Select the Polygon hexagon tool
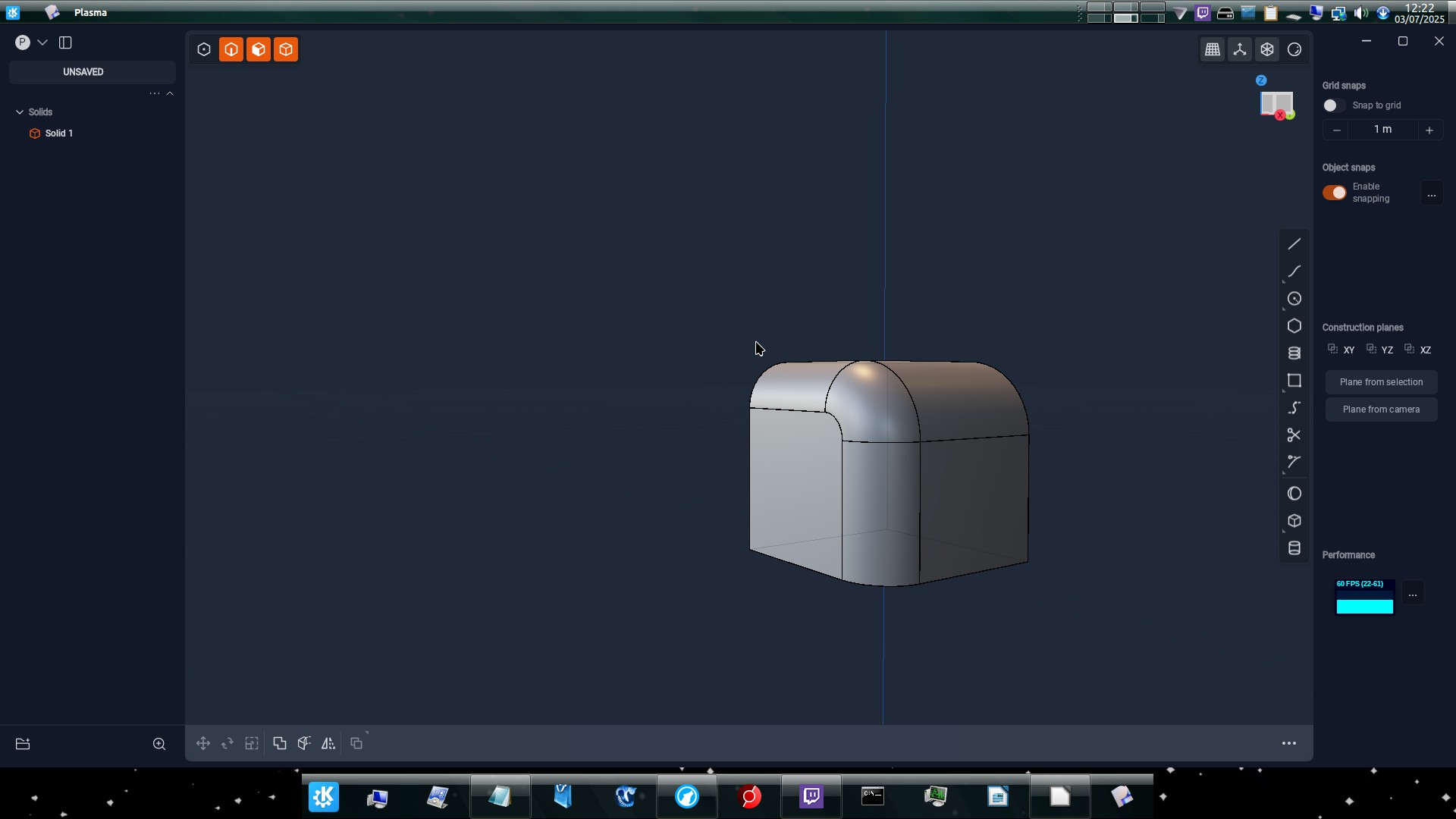Image resolution: width=1456 pixels, height=819 pixels. point(1294,326)
